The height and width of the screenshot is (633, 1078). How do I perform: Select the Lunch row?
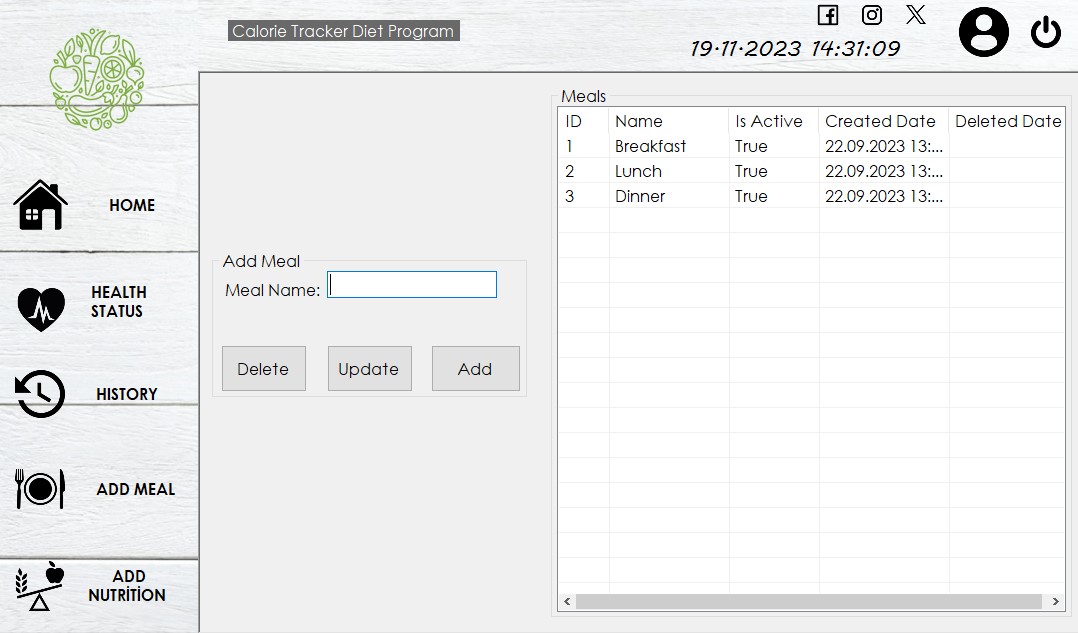click(811, 171)
